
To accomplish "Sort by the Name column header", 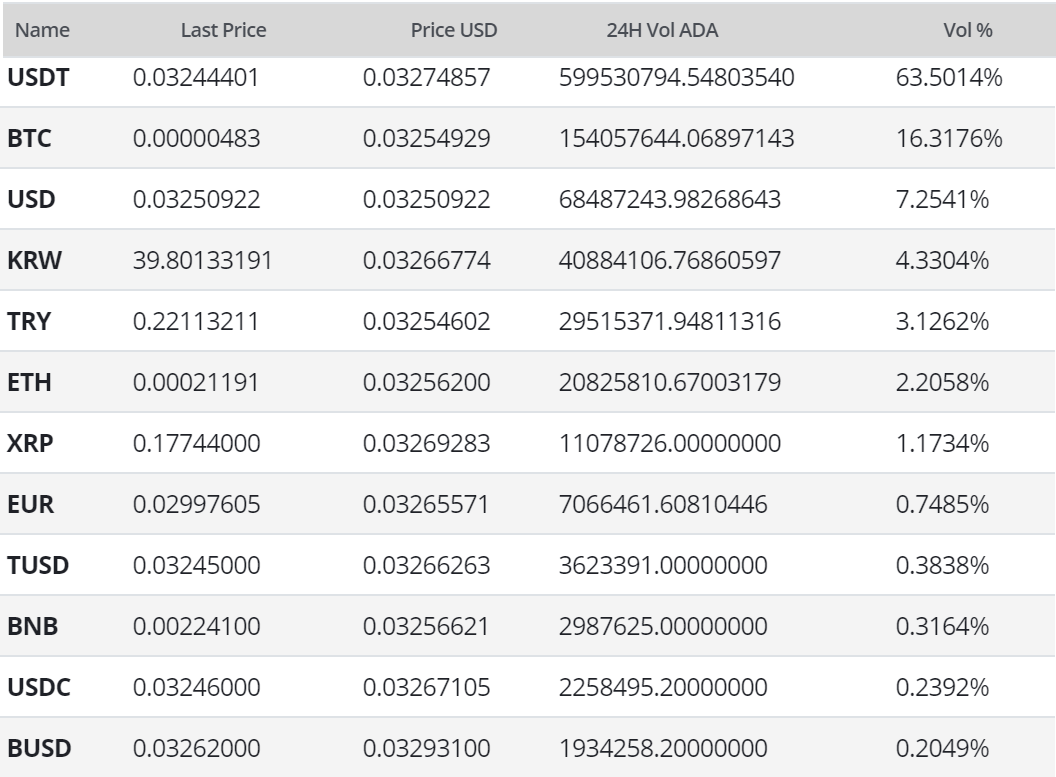I will click(42, 30).
